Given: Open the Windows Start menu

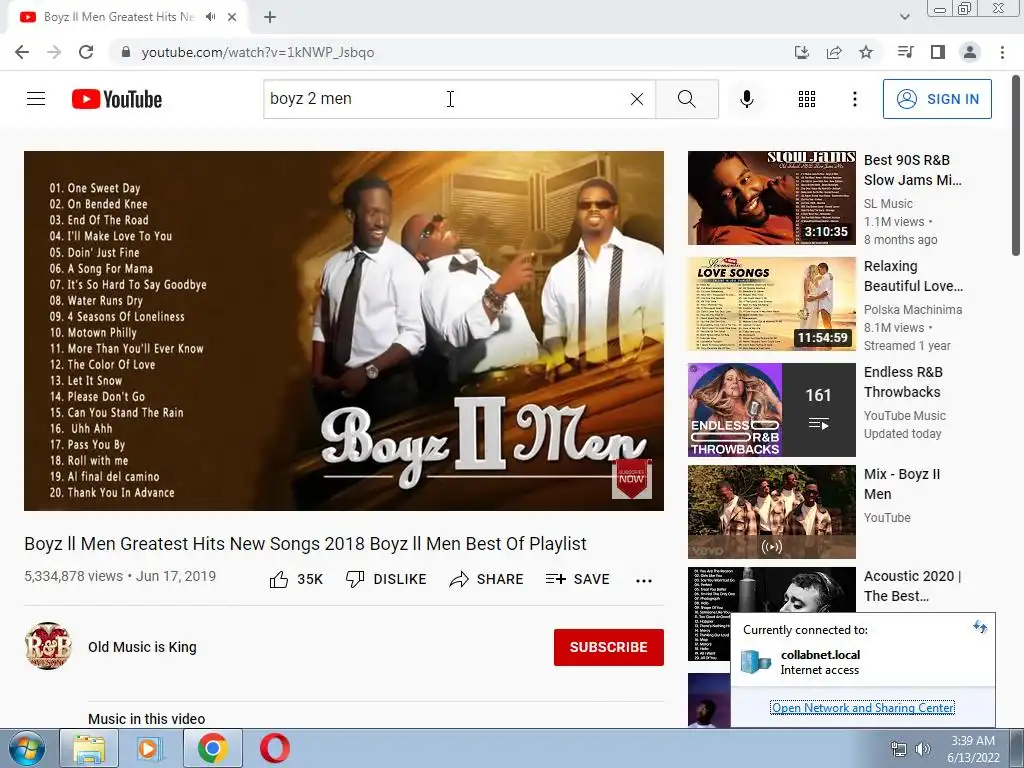Looking at the screenshot, I should pyautogui.click(x=26, y=748).
